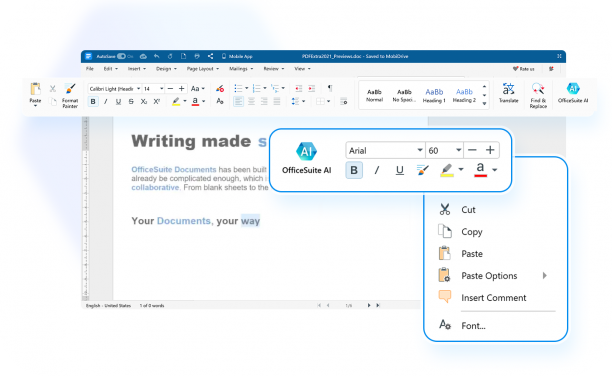
Task: Expand the styles gallery bottom arrow
Action: (484, 104)
